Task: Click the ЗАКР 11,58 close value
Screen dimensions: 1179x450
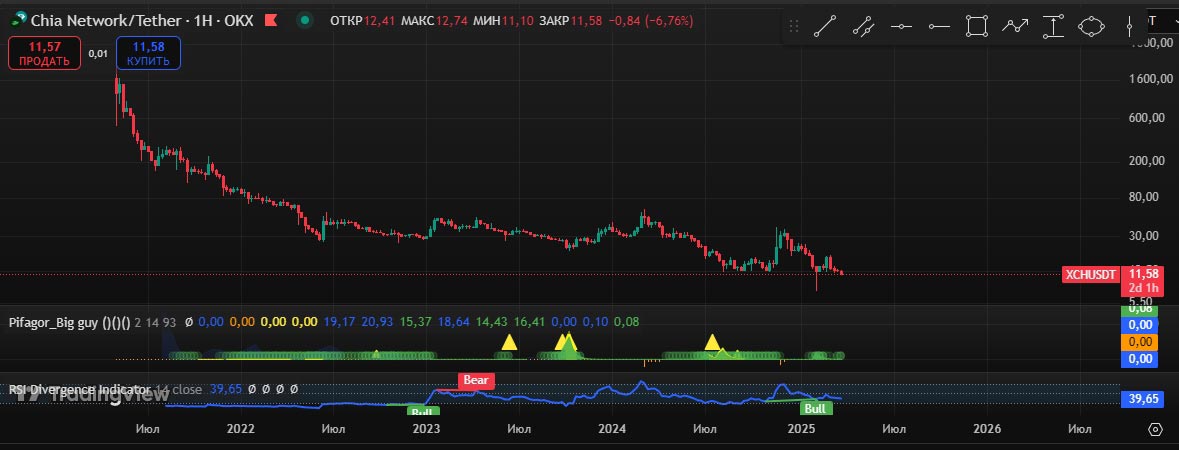Action: (569, 20)
